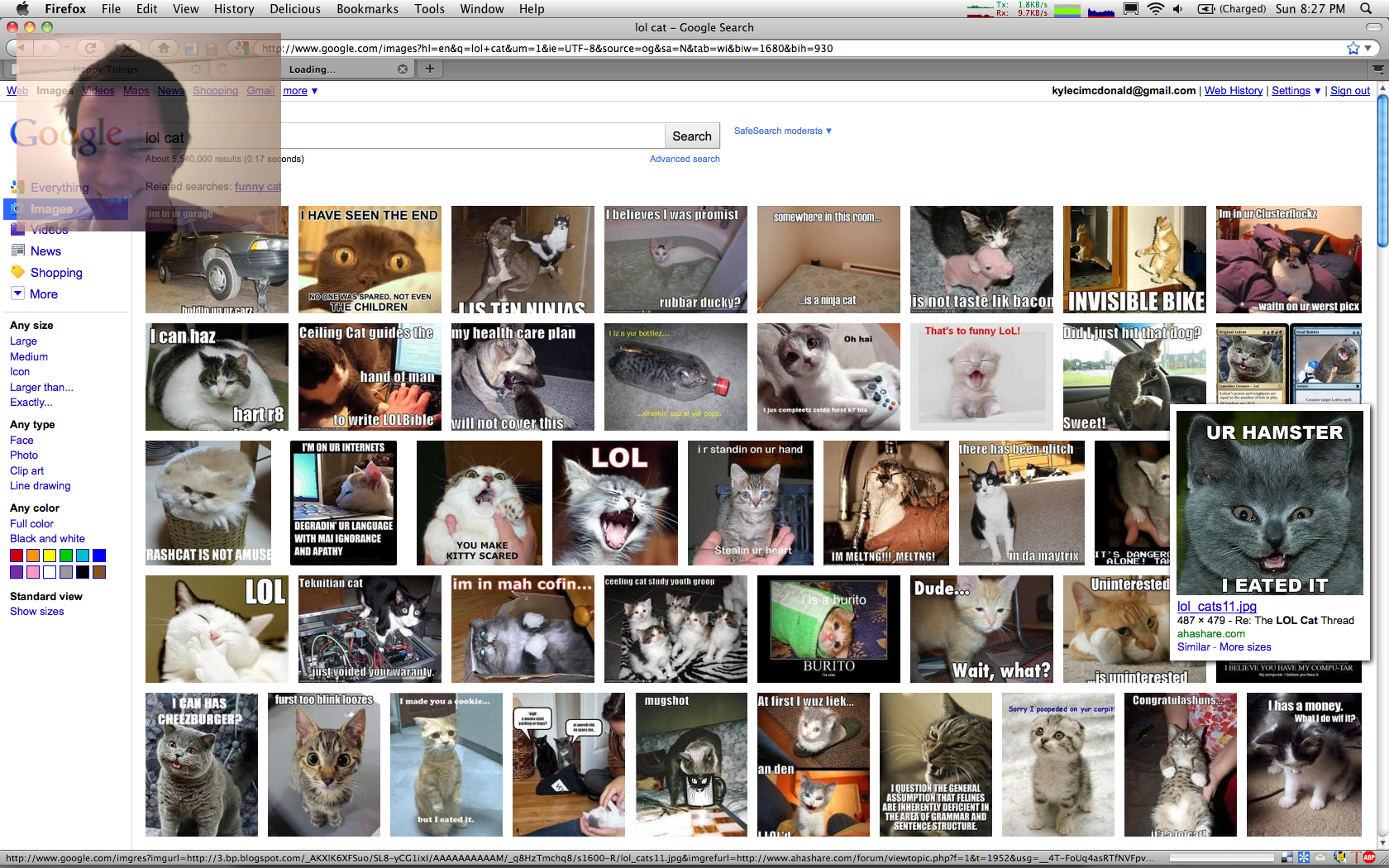Click the Search button
The width and height of the screenshot is (1389, 868).
(691, 136)
